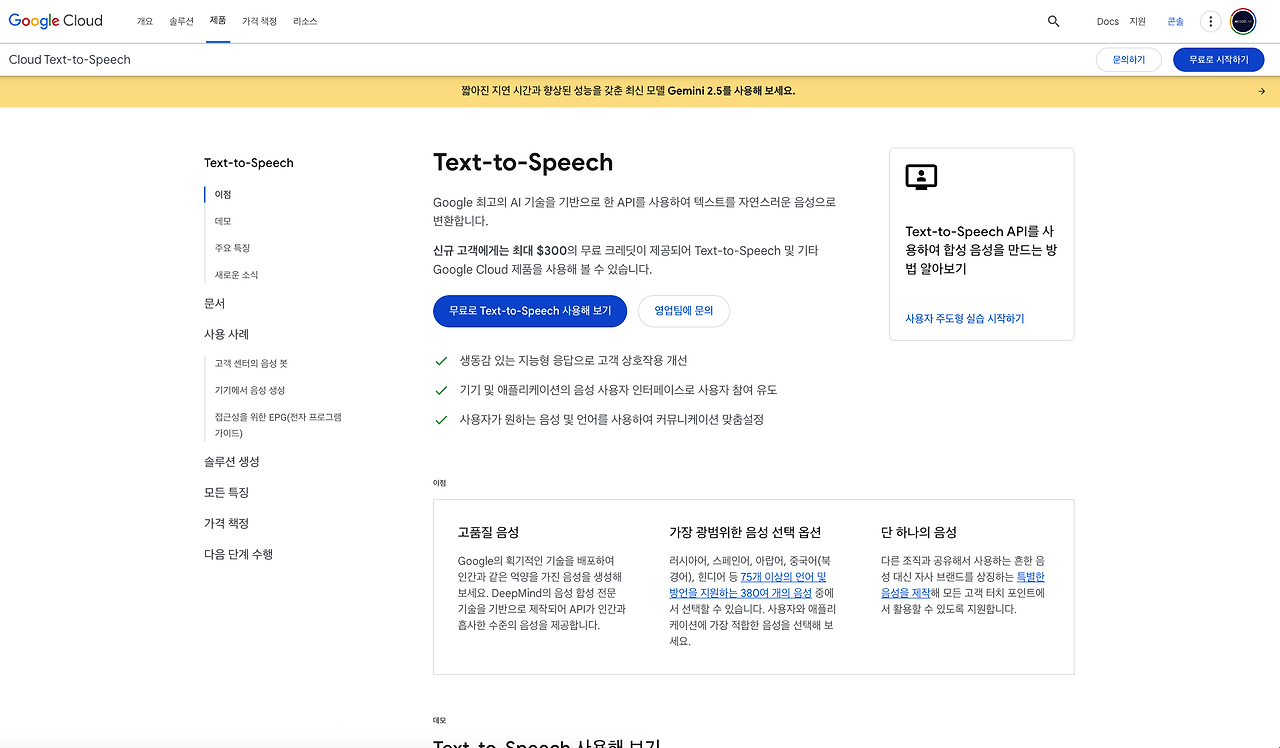Open the 특별한 음성을 제작 link

[x=963, y=585]
